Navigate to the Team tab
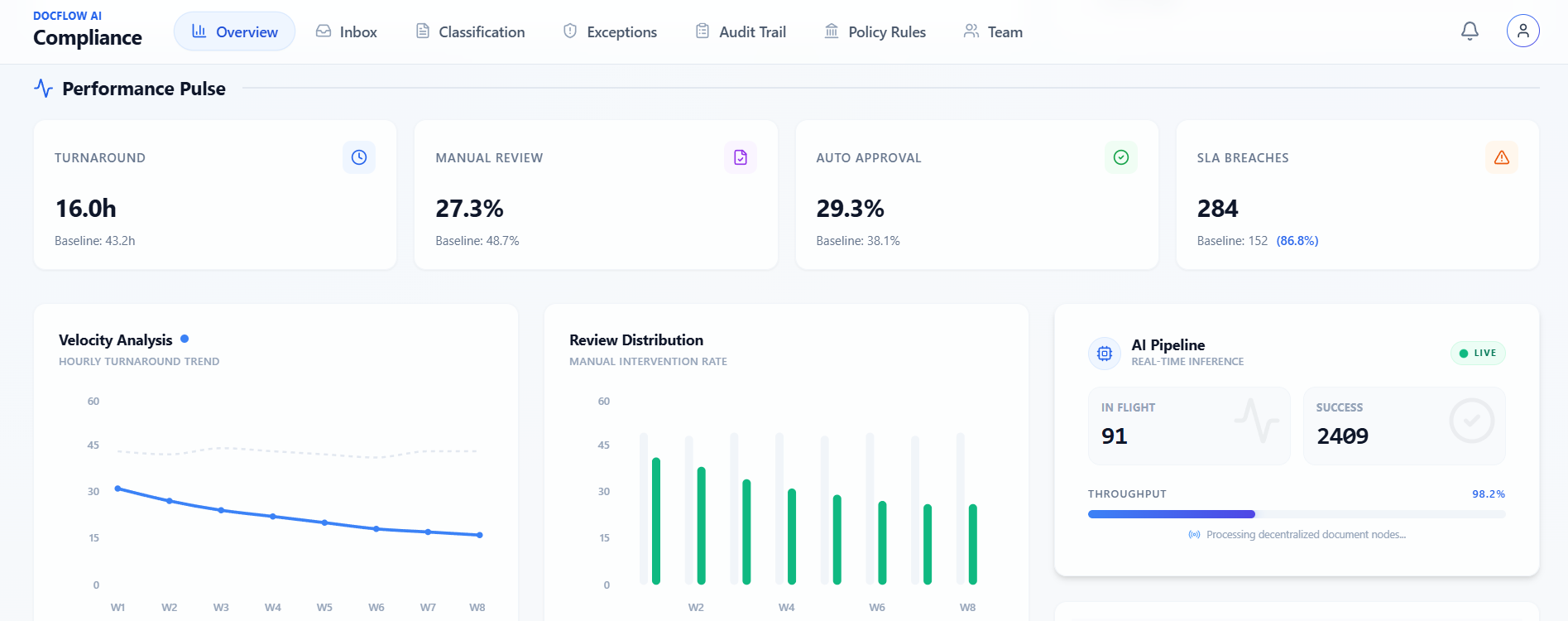Image resolution: width=1568 pixels, height=621 pixels. click(x=994, y=31)
